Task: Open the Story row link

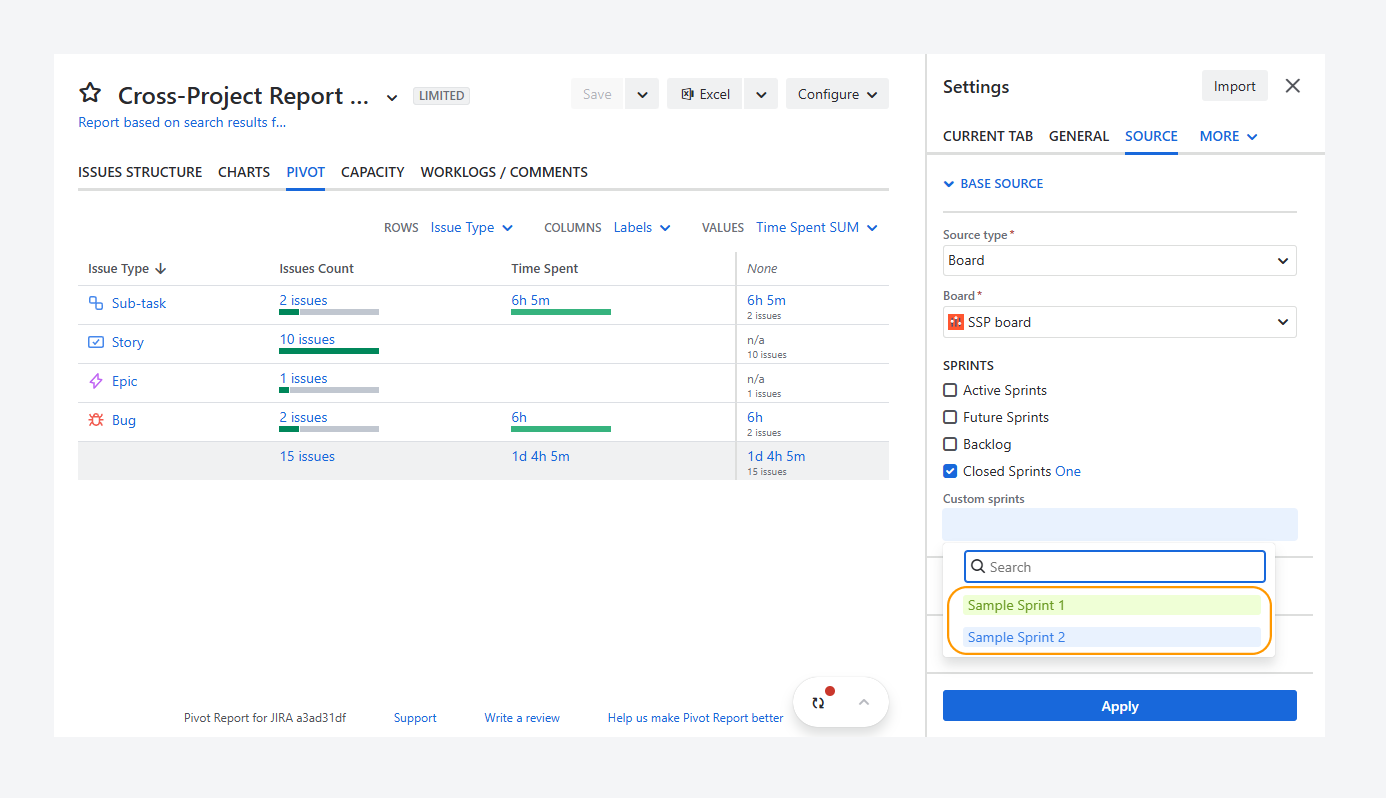Action: pyautogui.click(x=128, y=342)
